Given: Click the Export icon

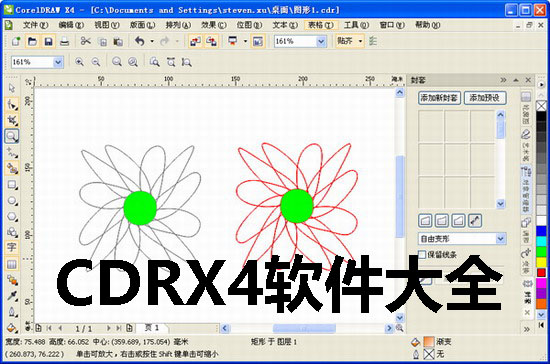Looking at the screenshot, I should (x=212, y=41).
